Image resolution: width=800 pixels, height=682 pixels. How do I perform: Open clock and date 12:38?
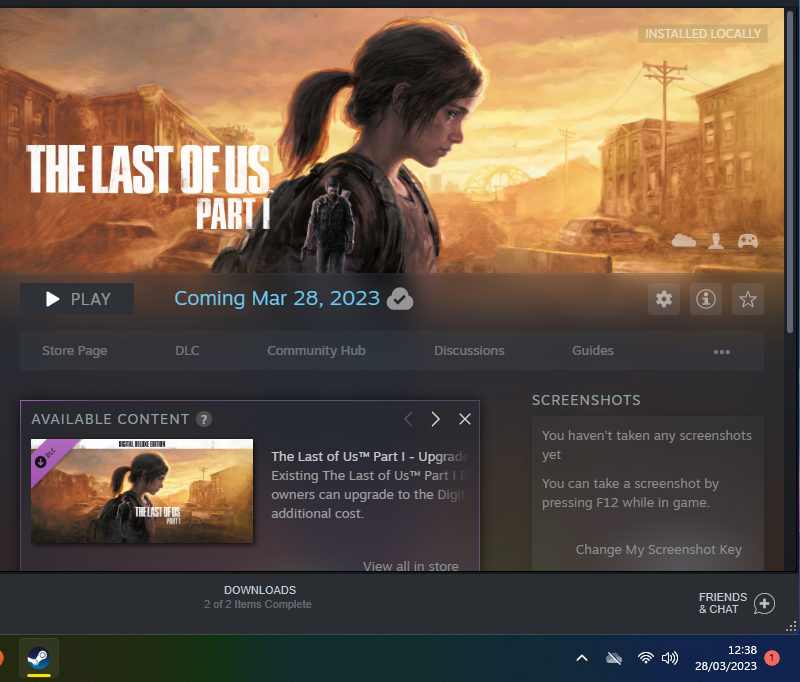coord(726,658)
